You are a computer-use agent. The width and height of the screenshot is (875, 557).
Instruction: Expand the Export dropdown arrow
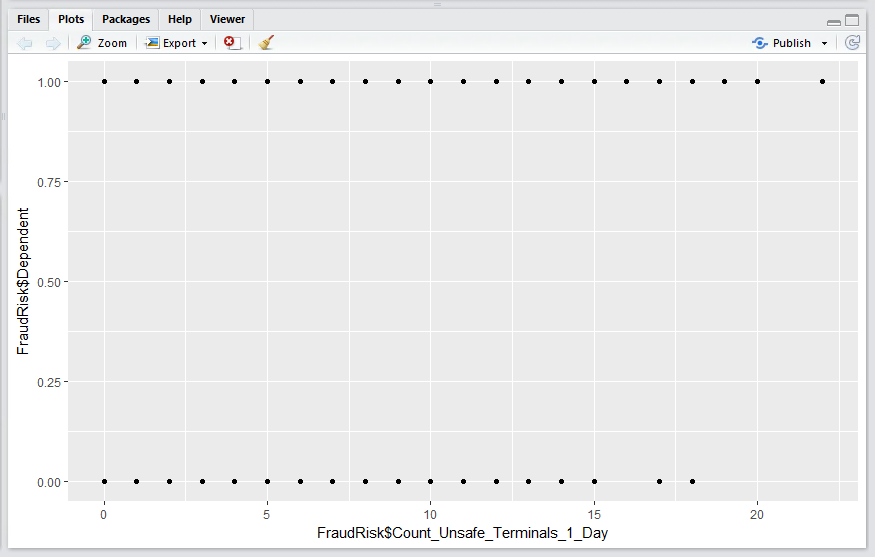click(x=204, y=44)
